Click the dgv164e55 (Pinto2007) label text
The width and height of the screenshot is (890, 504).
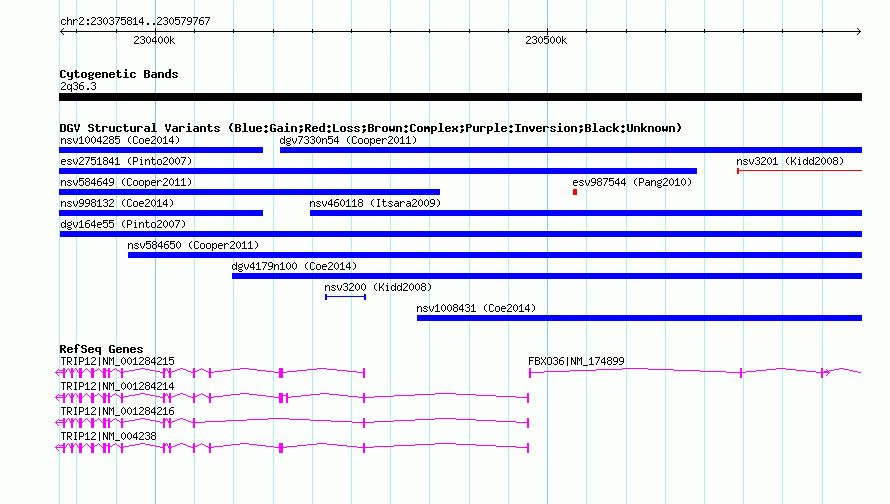pos(123,224)
